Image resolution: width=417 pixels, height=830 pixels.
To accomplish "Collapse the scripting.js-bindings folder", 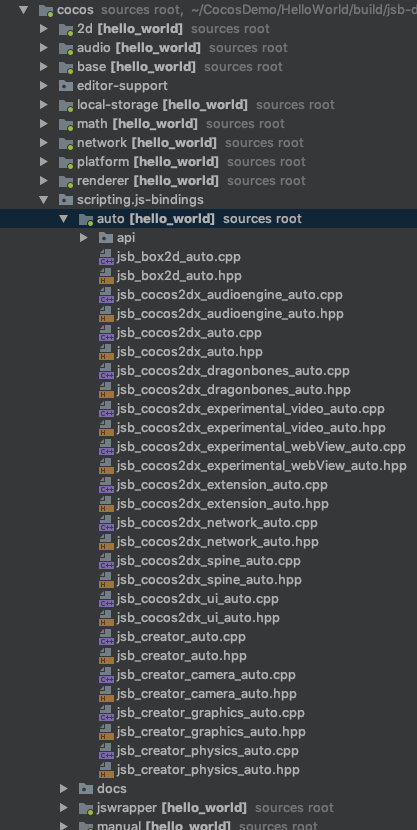I will coord(43,200).
